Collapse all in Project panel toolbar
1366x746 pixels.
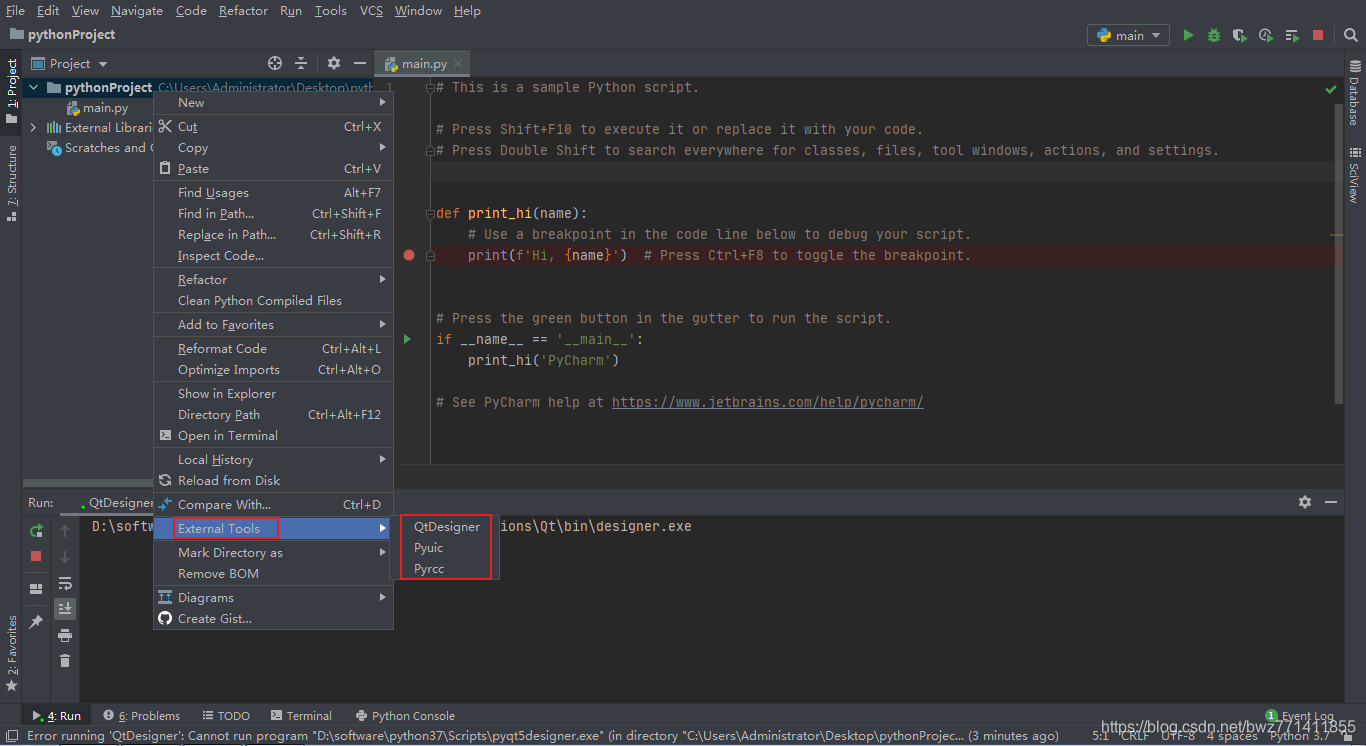(x=301, y=63)
